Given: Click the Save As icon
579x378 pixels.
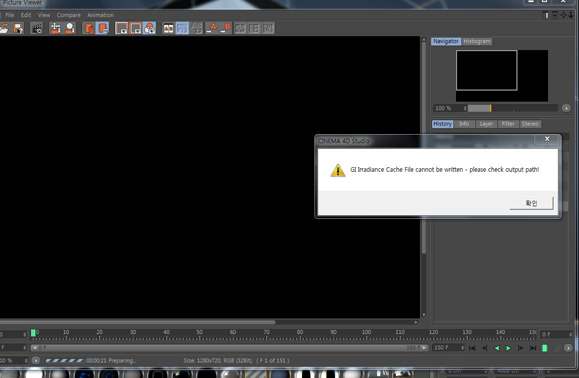Looking at the screenshot, I should pyautogui.click(x=18, y=28).
